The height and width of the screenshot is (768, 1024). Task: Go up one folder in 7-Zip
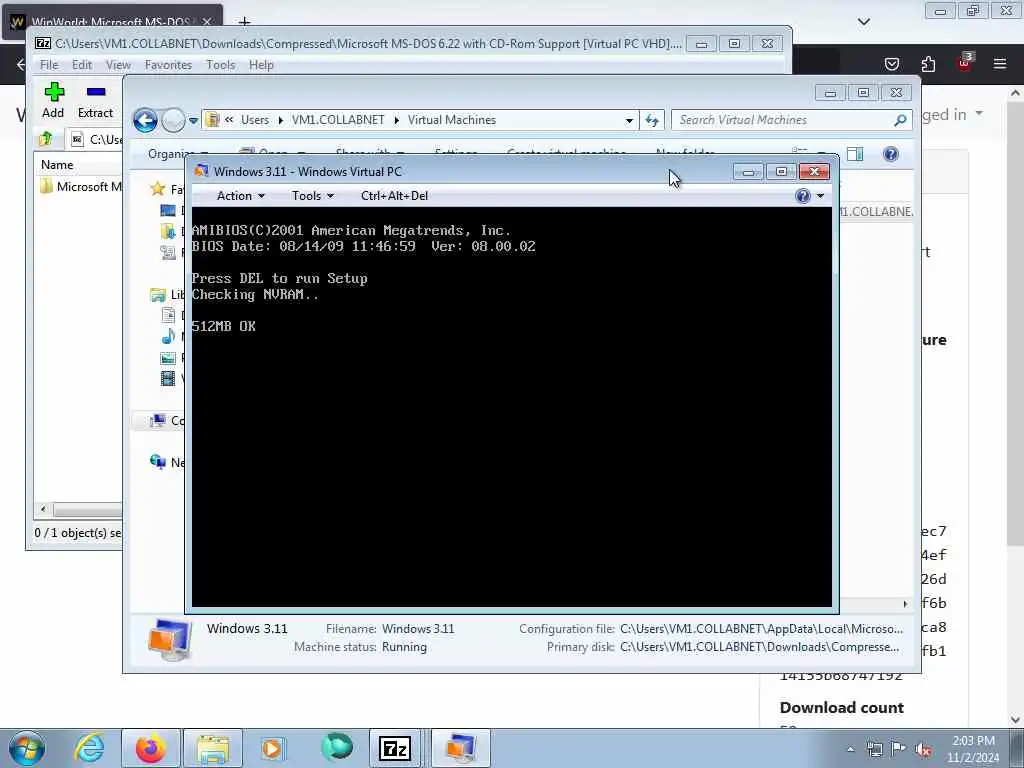pos(46,139)
